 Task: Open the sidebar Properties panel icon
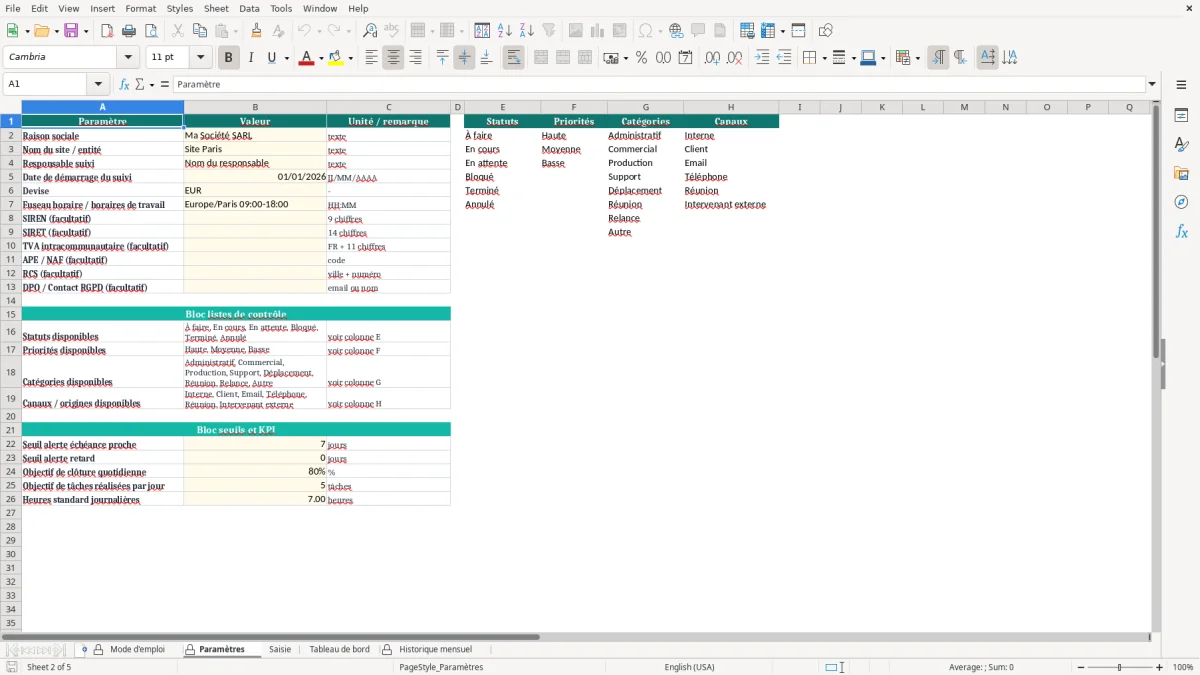coord(1181,116)
